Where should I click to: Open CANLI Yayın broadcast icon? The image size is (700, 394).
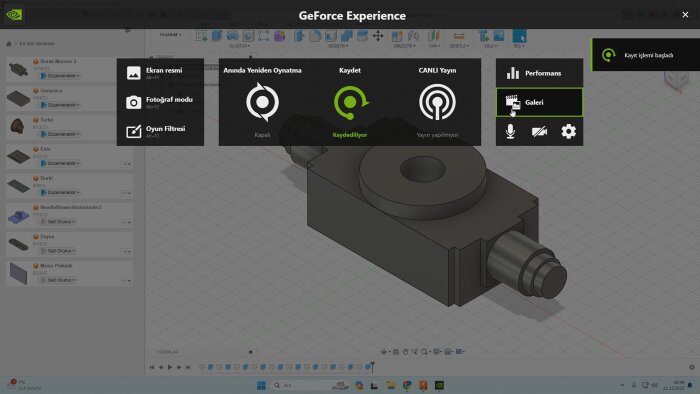click(x=437, y=102)
